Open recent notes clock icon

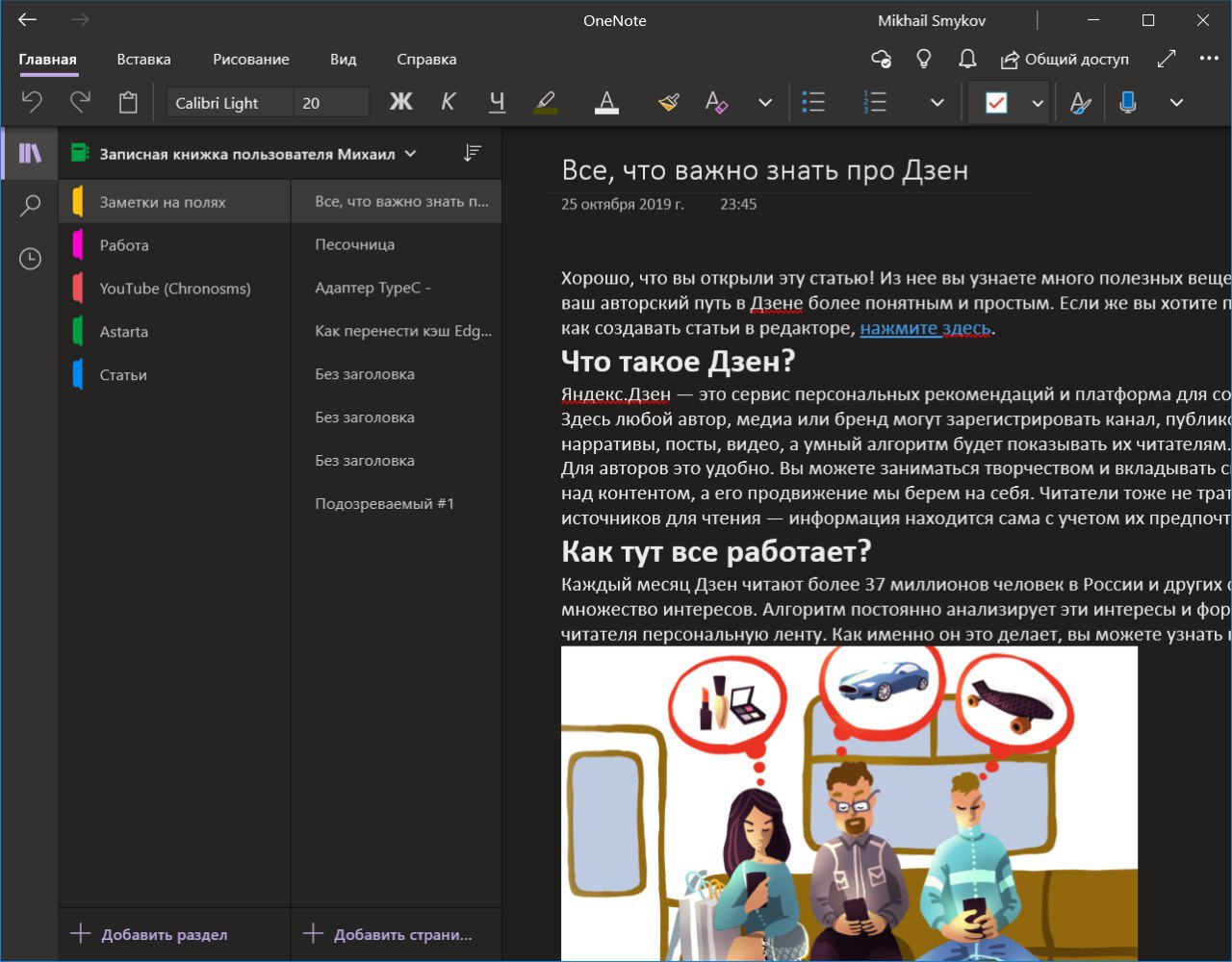(x=31, y=259)
